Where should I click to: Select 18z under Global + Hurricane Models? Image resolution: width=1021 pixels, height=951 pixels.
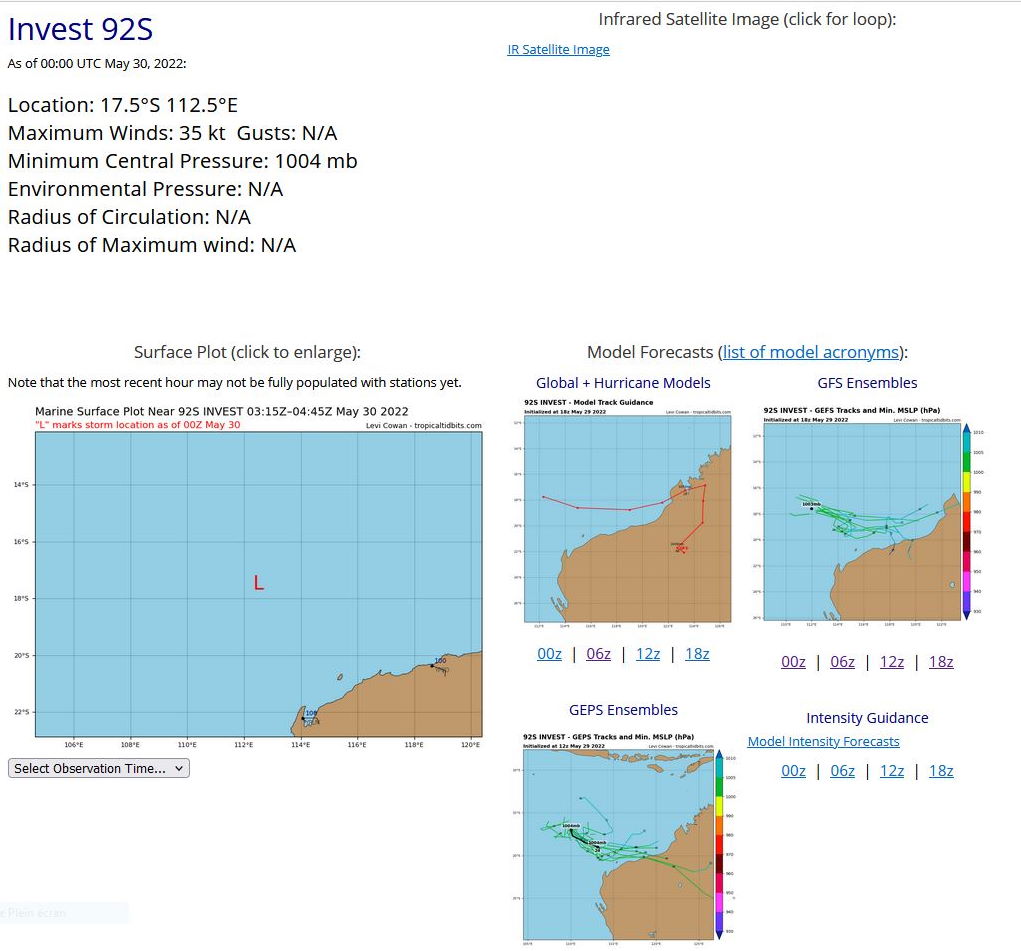pyautogui.click(x=697, y=654)
